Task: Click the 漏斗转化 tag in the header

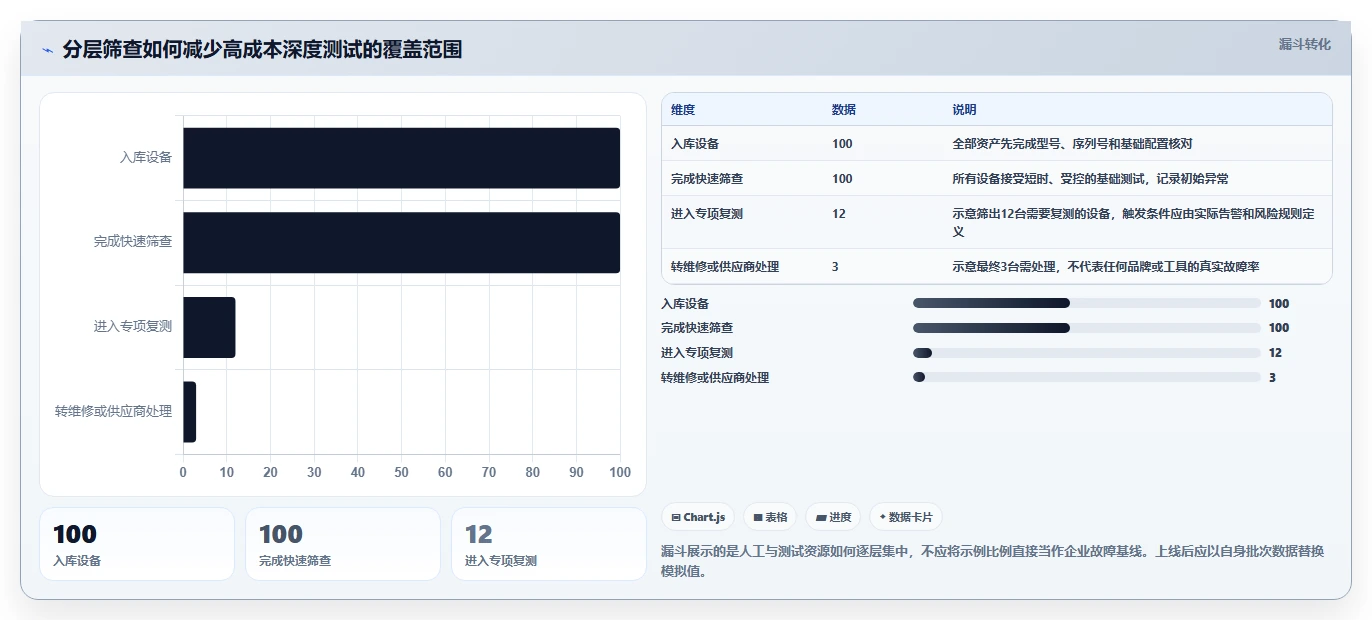Action: pos(1304,44)
